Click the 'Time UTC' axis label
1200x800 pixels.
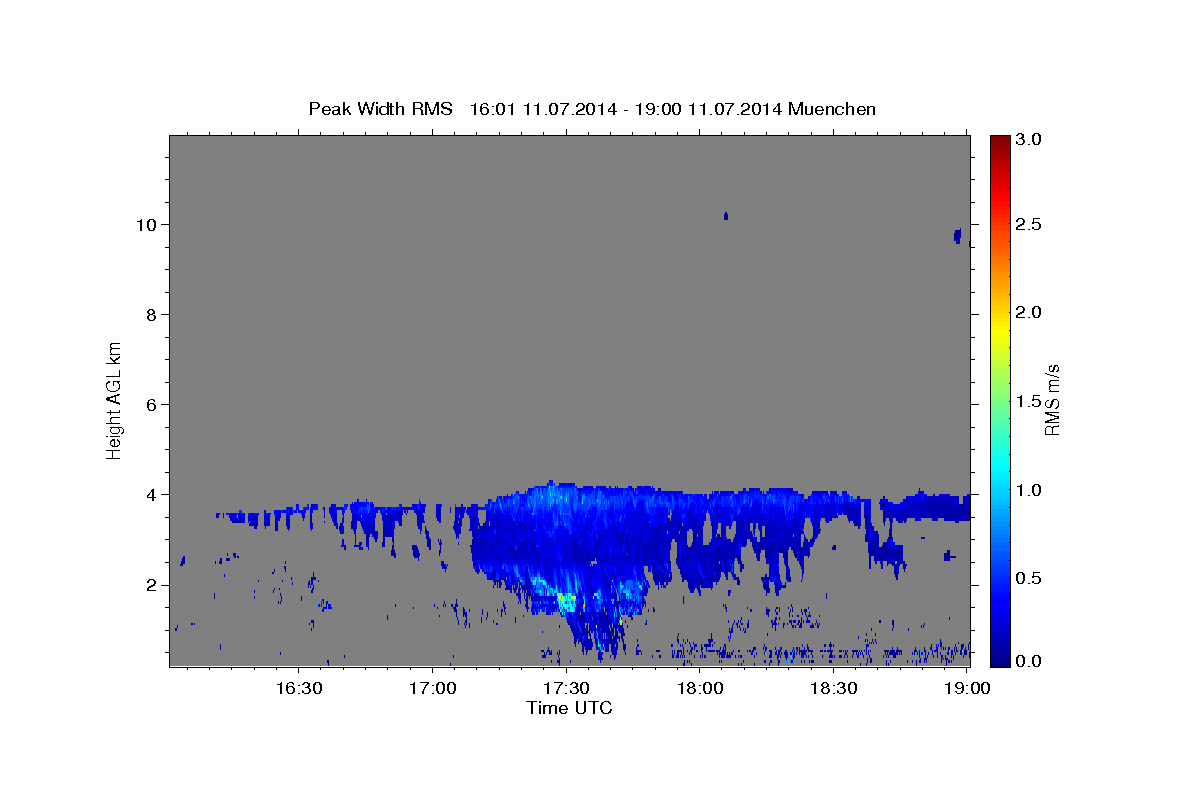tap(569, 708)
